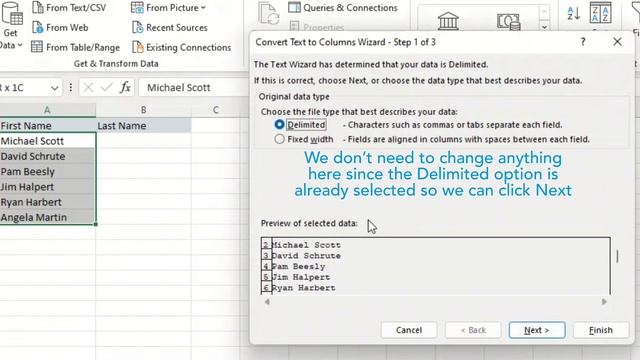Click the formula bar showing Michael Scott

pos(194,87)
